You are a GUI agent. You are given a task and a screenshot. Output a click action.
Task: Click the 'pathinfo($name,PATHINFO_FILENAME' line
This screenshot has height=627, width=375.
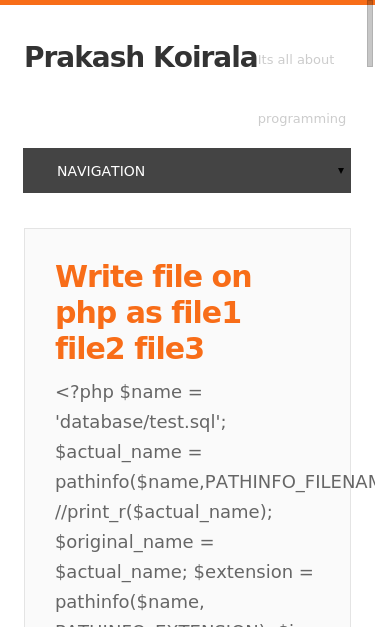click(215, 482)
